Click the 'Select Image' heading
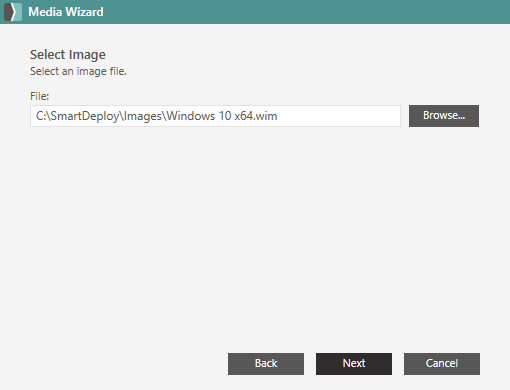 point(68,55)
